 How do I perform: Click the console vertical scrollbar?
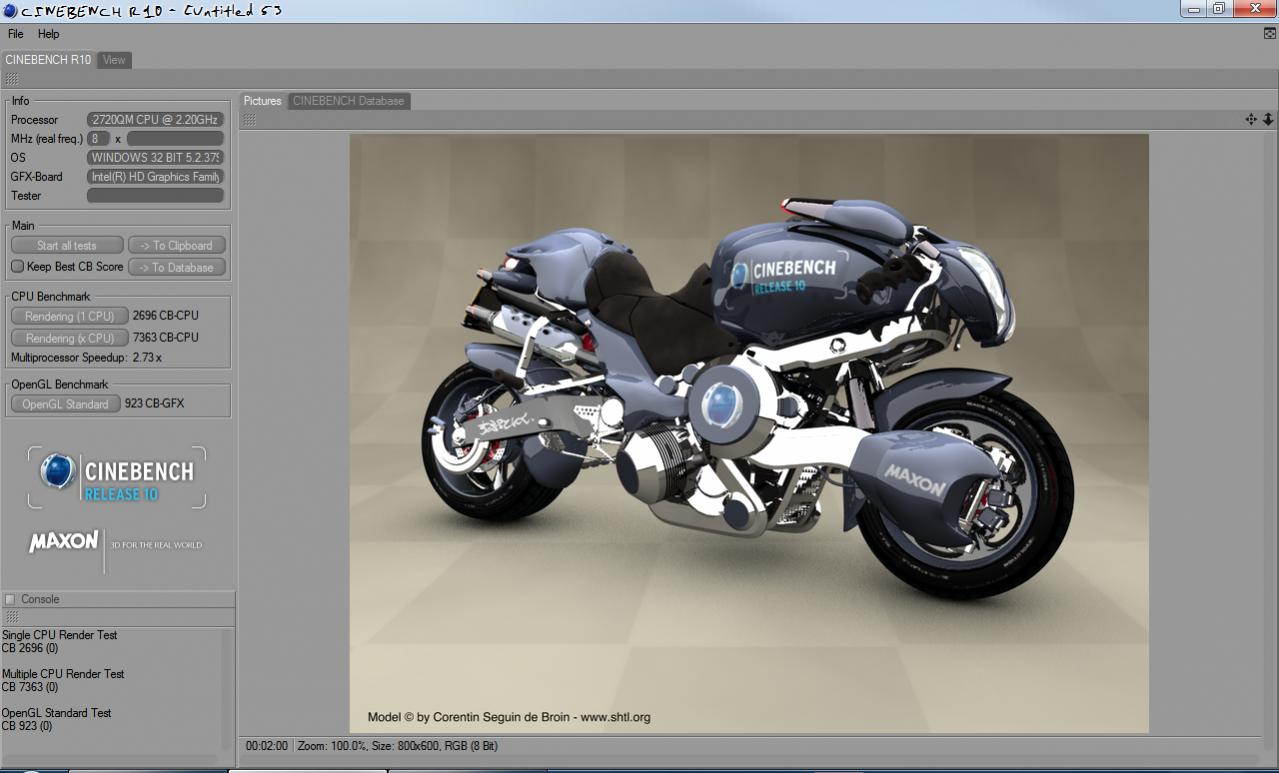227,689
